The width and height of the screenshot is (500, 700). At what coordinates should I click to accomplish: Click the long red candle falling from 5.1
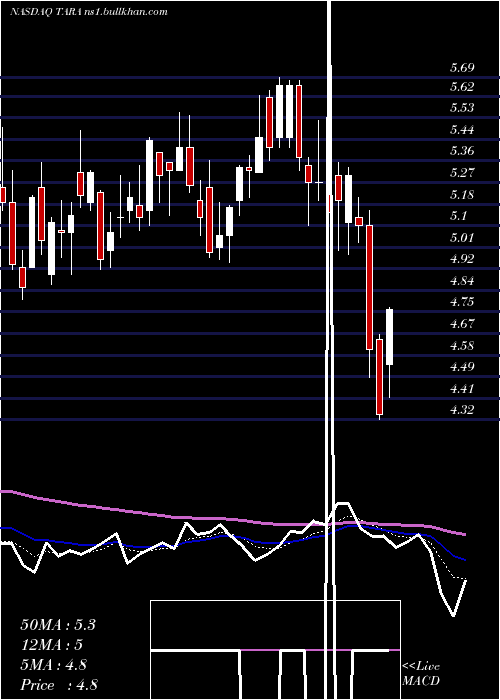[x=370, y=288]
